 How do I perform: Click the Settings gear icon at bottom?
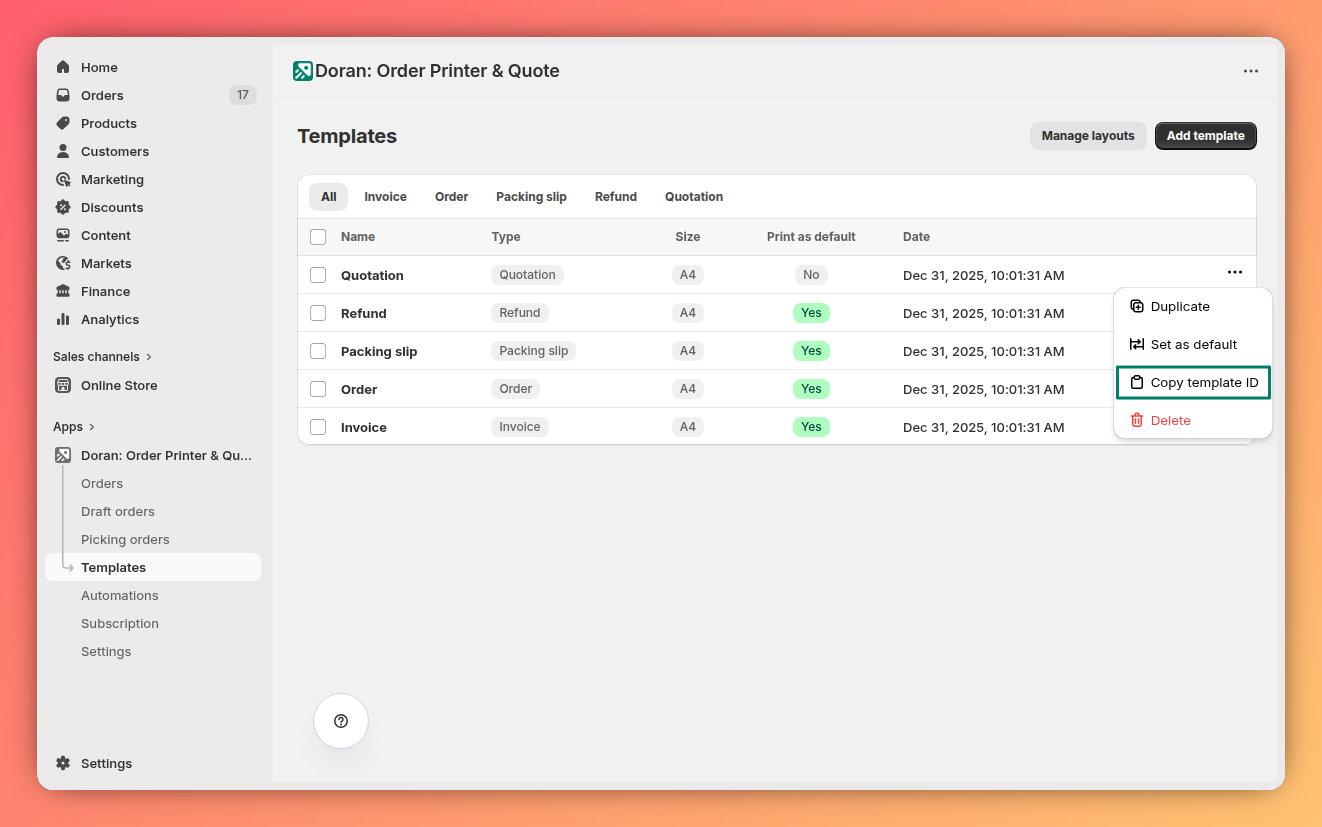tap(63, 763)
